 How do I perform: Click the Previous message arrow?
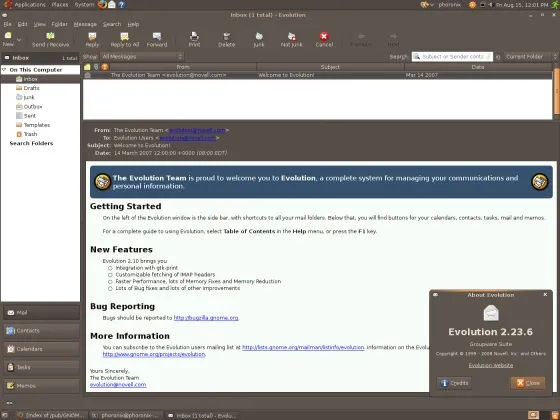pyautogui.click(x=361, y=36)
